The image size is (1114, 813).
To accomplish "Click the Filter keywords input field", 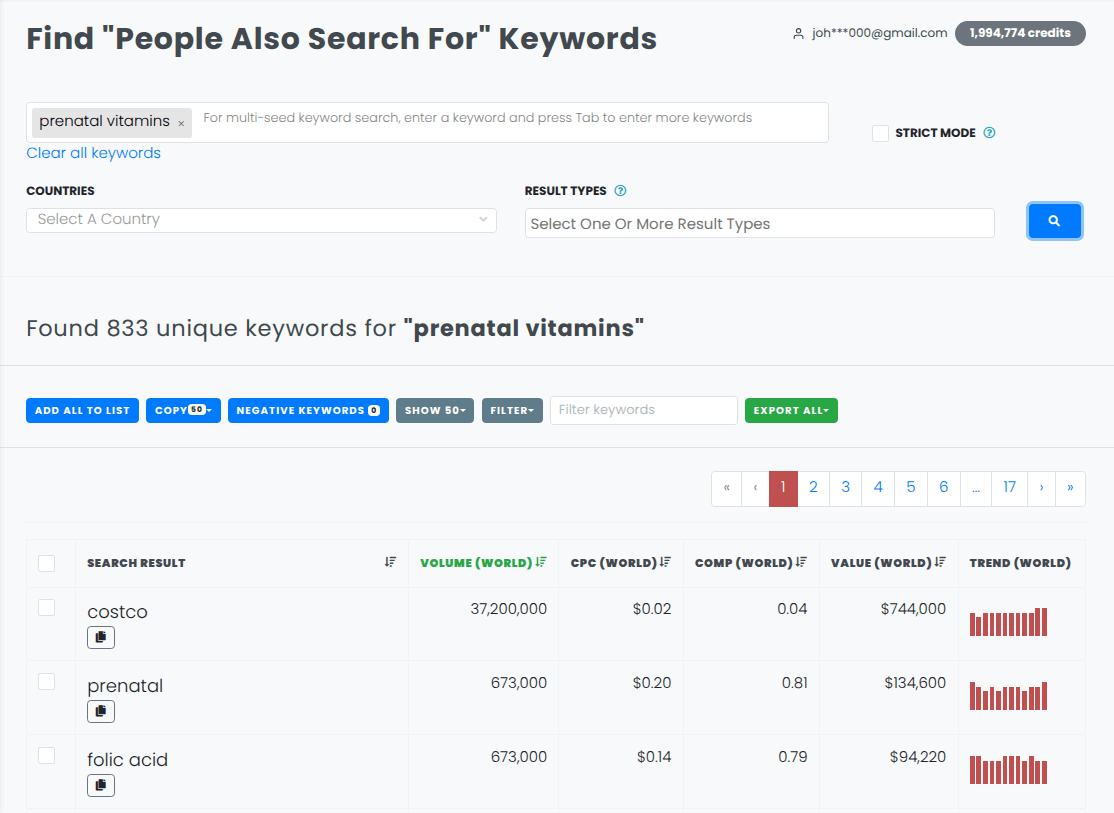I will pos(643,410).
